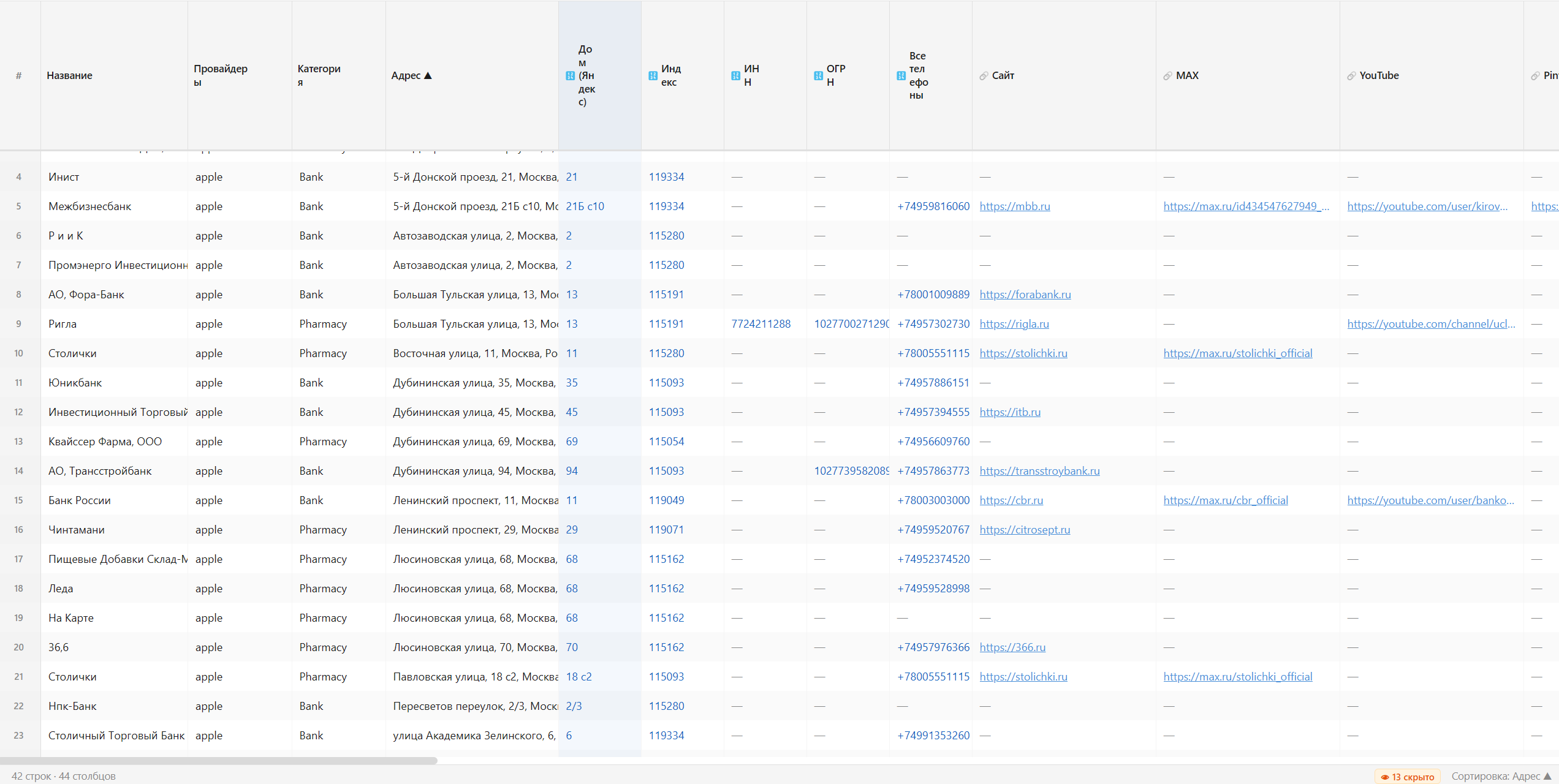This screenshot has height=784, width=1559.
Task: Open the https://366.ru link
Action: tap(1012, 647)
